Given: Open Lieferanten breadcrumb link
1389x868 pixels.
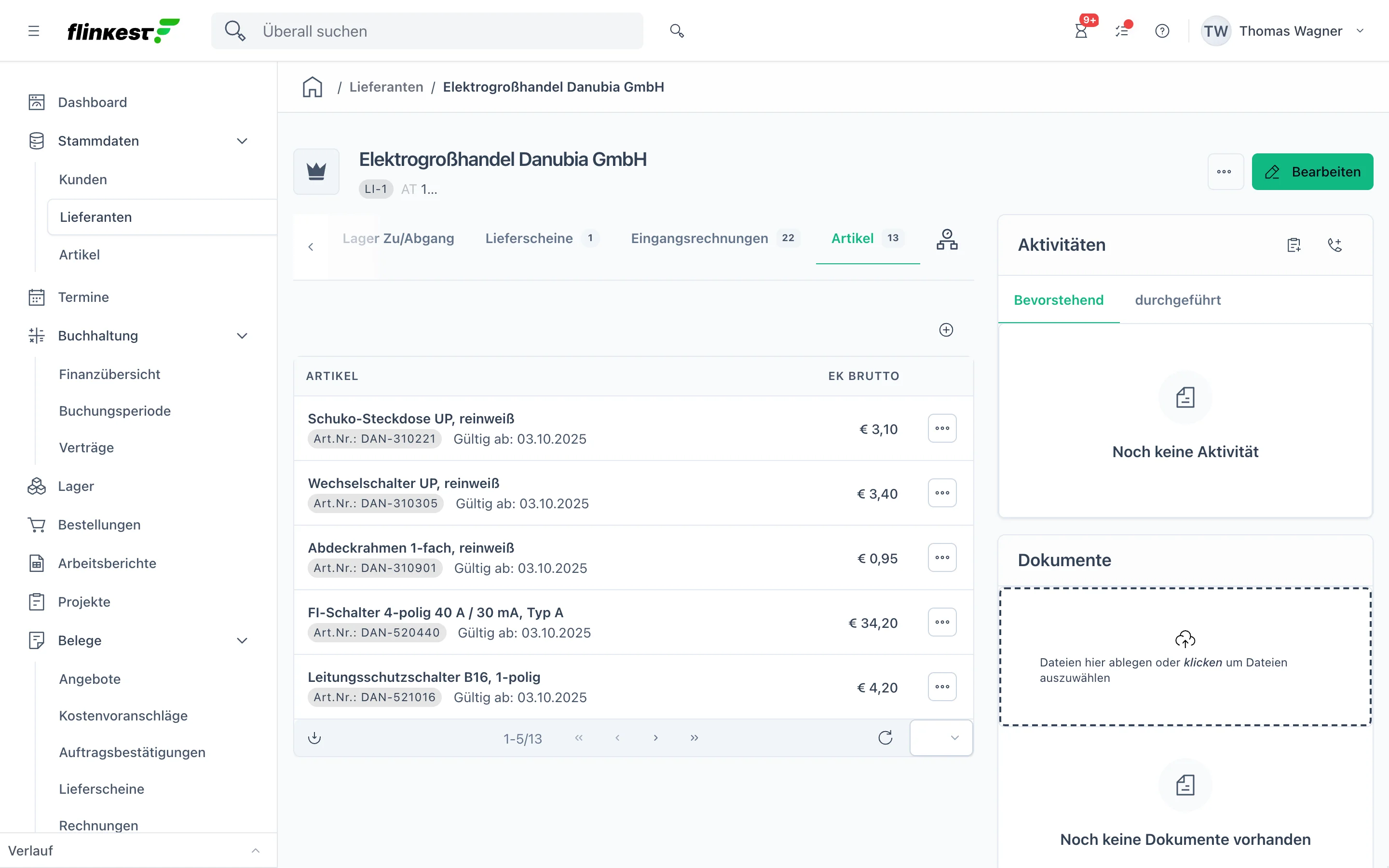Looking at the screenshot, I should 386,87.
